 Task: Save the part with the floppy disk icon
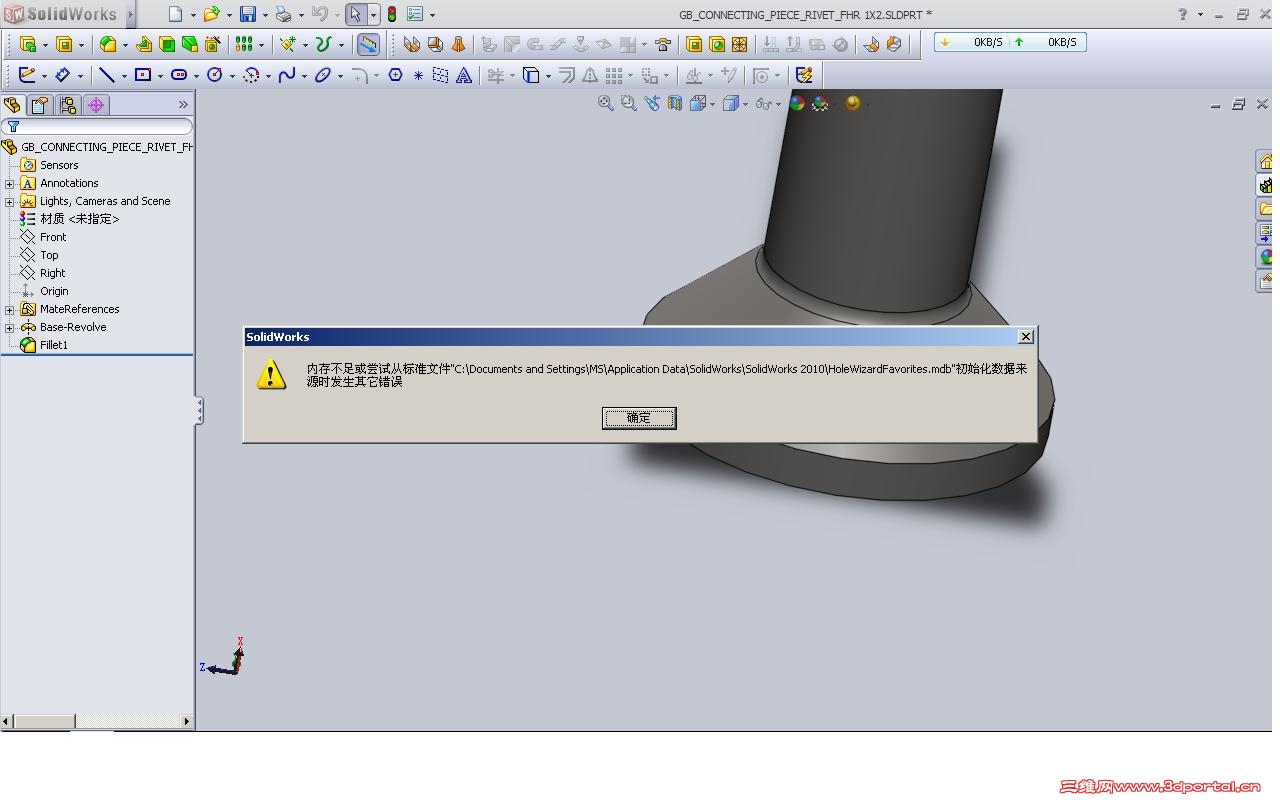pos(247,14)
